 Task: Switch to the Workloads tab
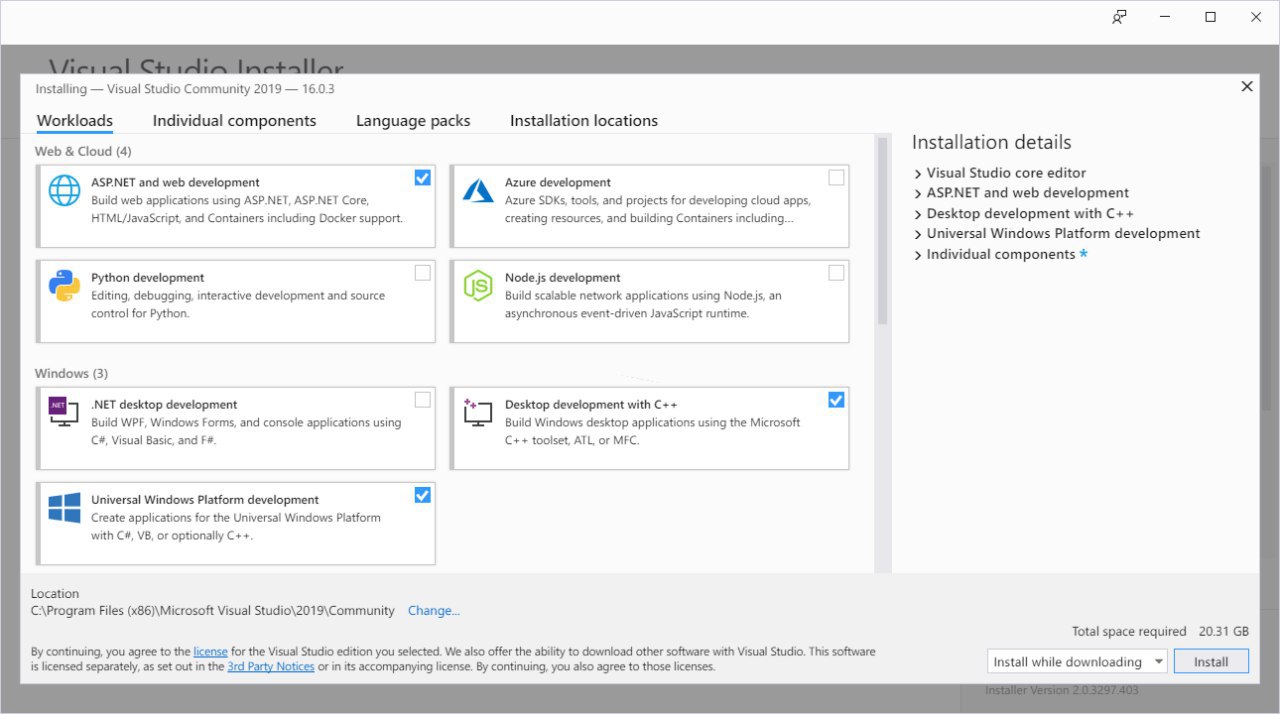(75, 121)
